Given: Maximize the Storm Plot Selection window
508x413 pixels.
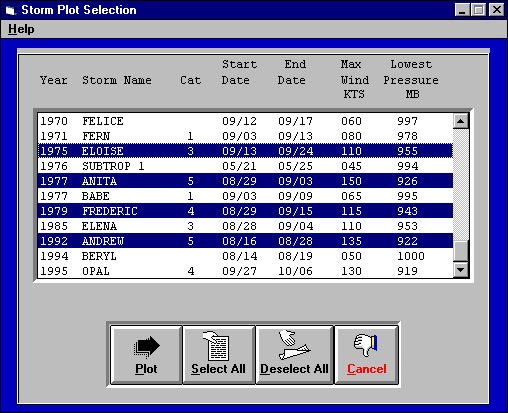Looking at the screenshot, I should (x=479, y=10).
